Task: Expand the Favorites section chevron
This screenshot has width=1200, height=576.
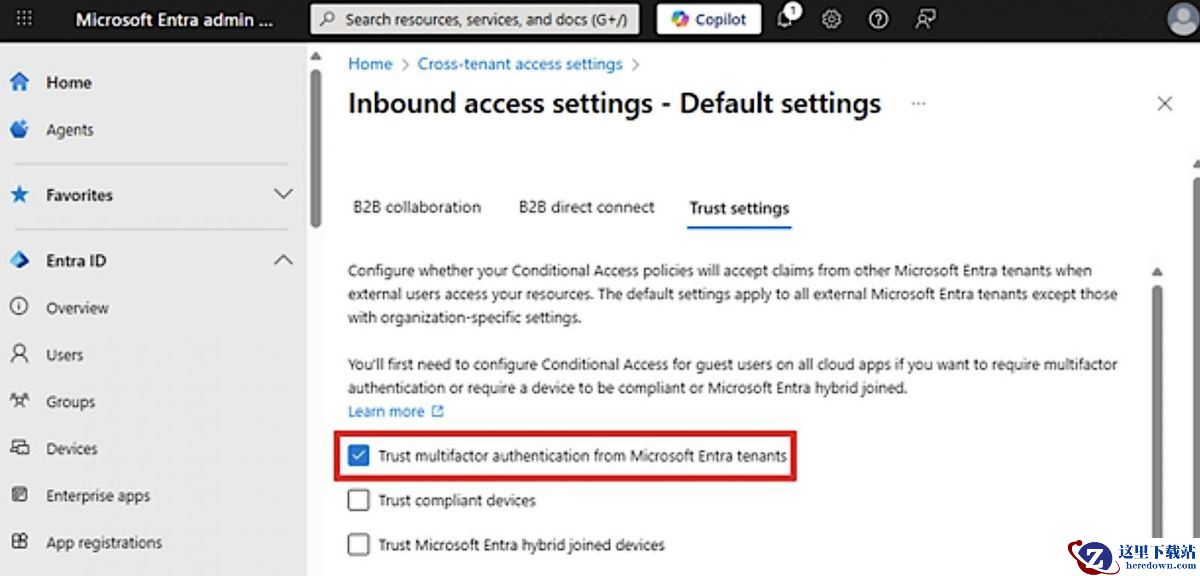Action: pyautogui.click(x=283, y=194)
